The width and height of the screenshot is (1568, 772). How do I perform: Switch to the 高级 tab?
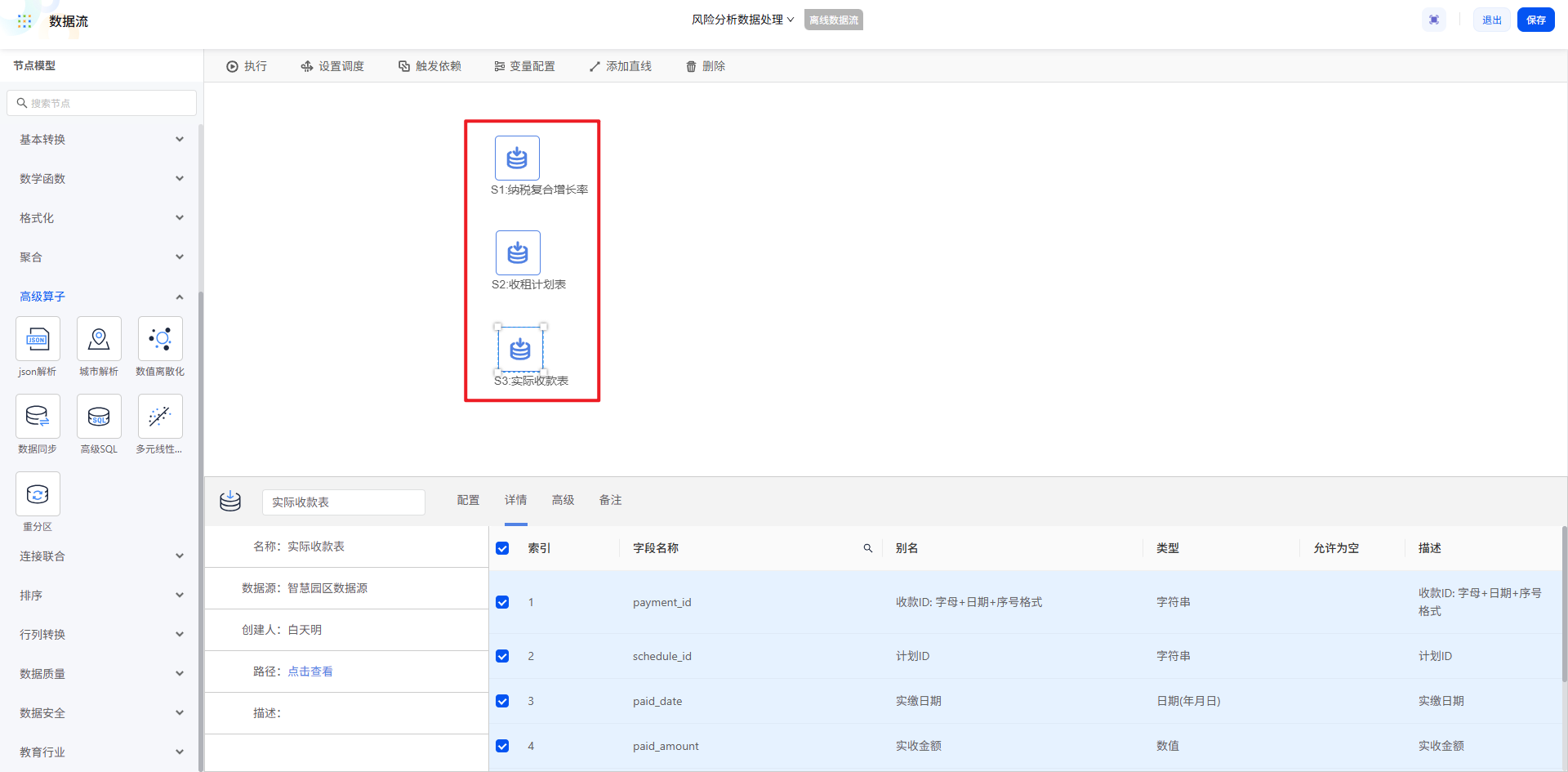pyautogui.click(x=563, y=500)
